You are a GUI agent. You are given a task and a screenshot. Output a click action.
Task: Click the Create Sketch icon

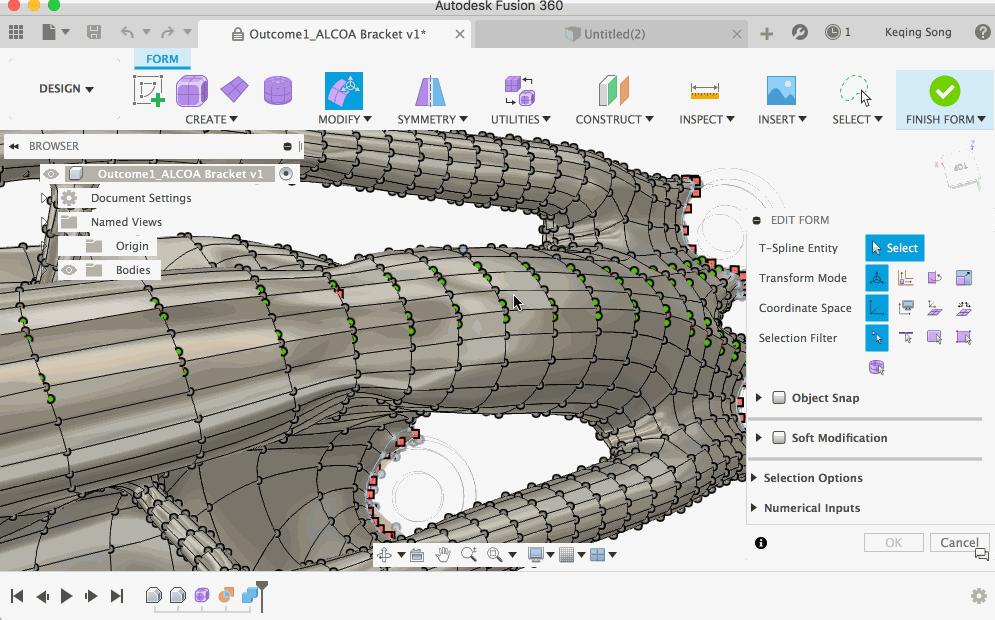tap(148, 91)
